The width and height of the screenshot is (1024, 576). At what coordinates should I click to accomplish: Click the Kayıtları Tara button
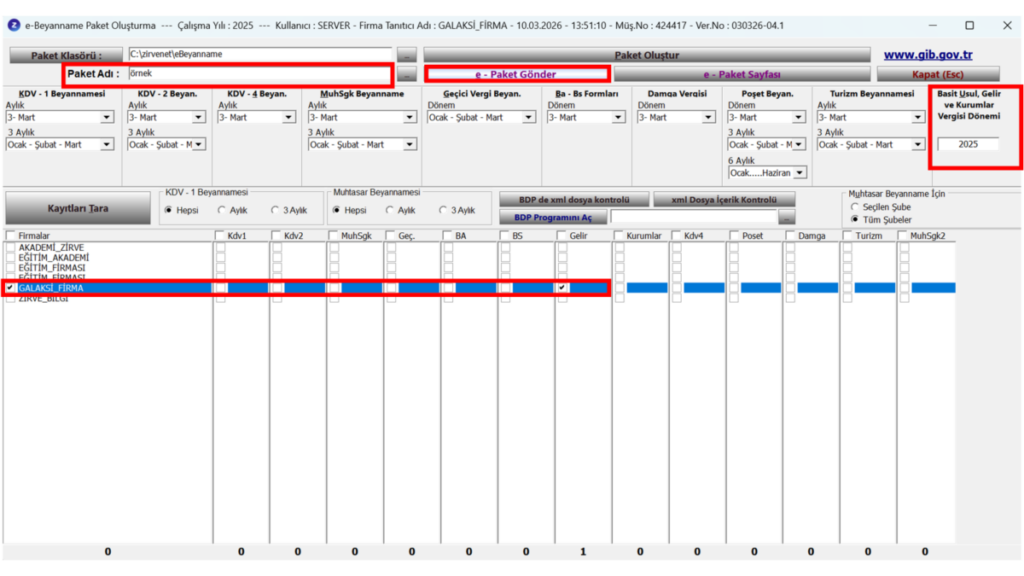click(78, 208)
